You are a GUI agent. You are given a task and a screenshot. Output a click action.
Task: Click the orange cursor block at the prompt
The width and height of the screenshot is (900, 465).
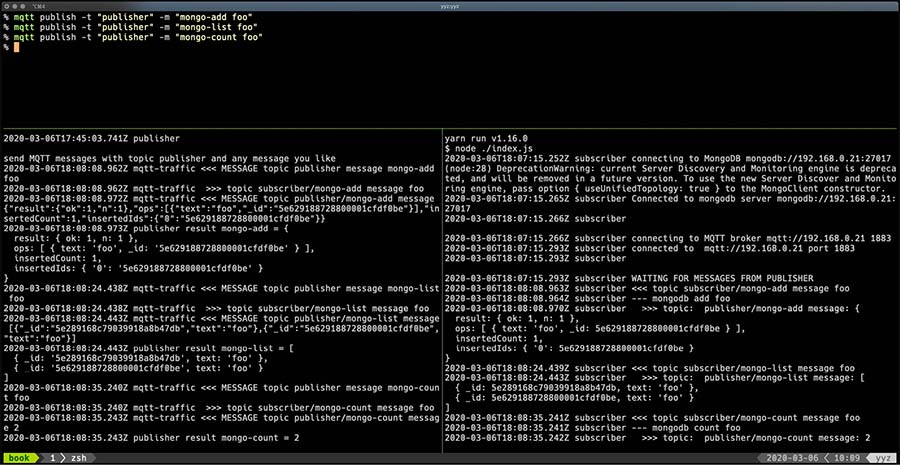coord(17,47)
